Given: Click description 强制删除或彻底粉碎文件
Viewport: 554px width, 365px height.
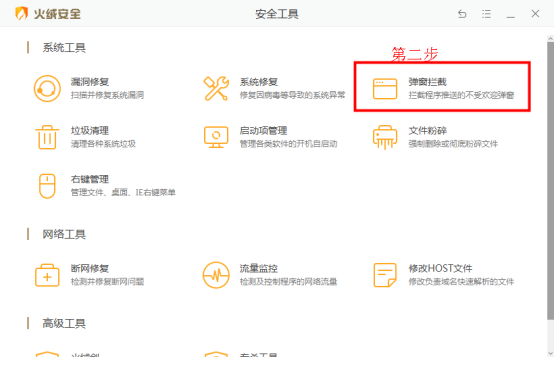Looking at the screenshot, I should tap(453, 144).
